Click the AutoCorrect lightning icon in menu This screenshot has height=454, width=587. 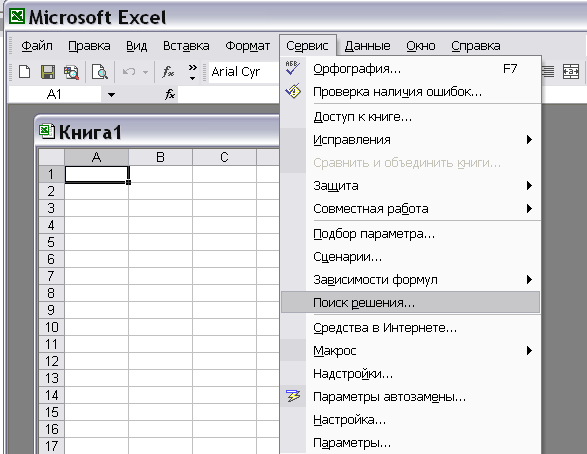(293, 396)
